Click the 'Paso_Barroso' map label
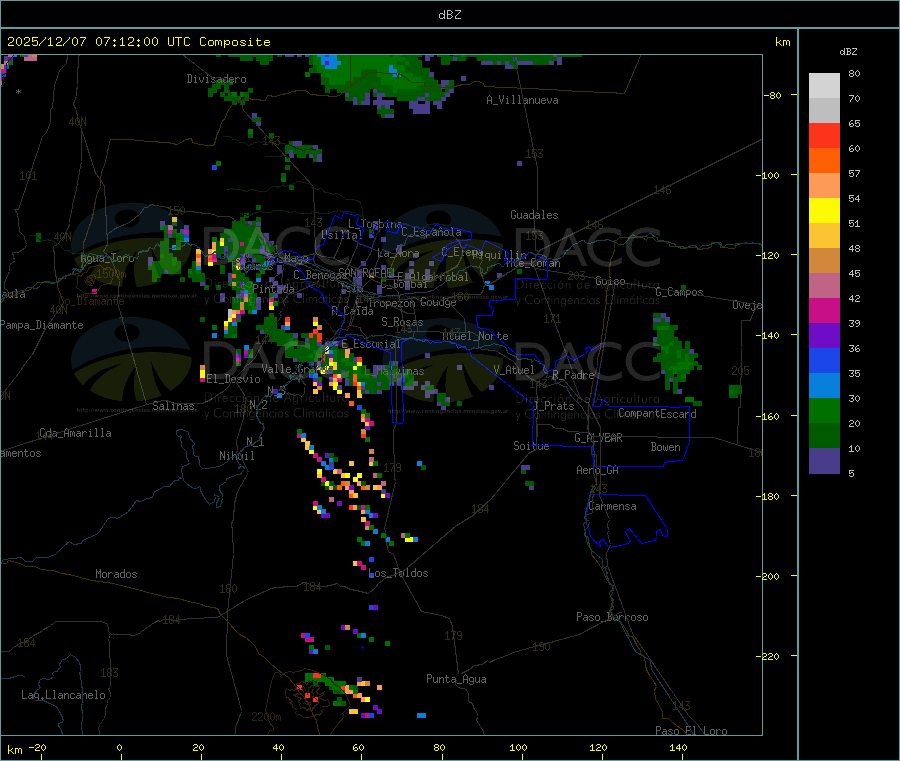 612,617
